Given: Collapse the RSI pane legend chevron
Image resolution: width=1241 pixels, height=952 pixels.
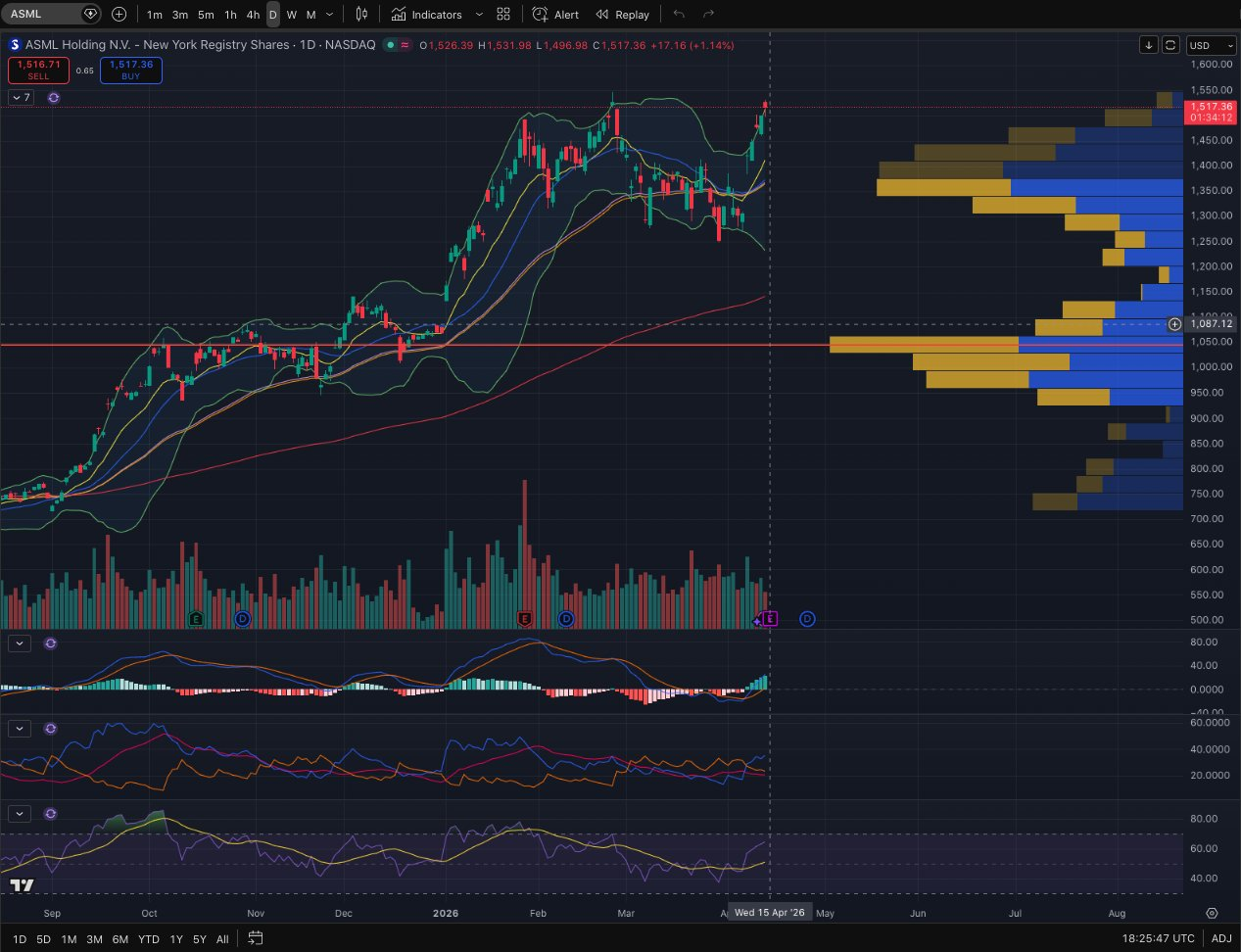Looking at the screenshot, I should click(20, 814).
